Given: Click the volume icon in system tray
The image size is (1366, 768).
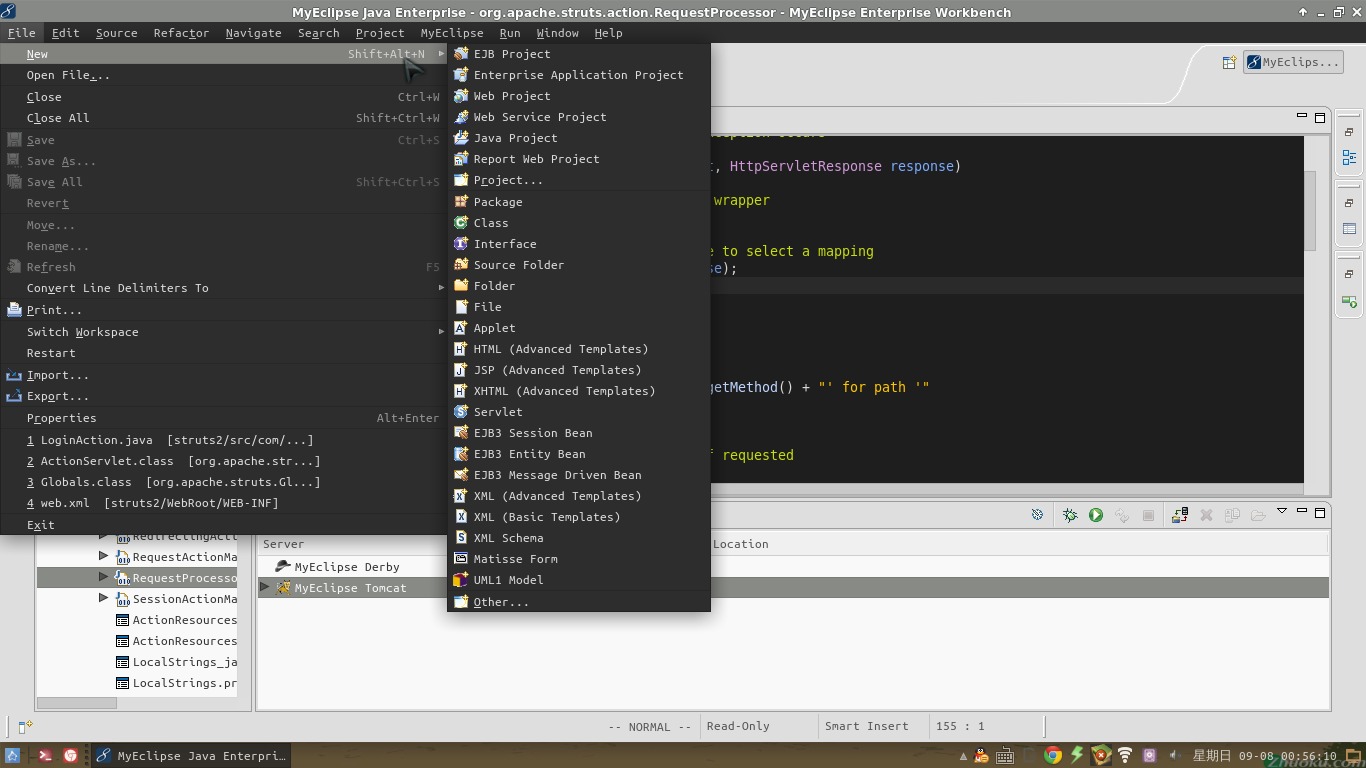Looking at the screenshot, I should (1174, 755).
